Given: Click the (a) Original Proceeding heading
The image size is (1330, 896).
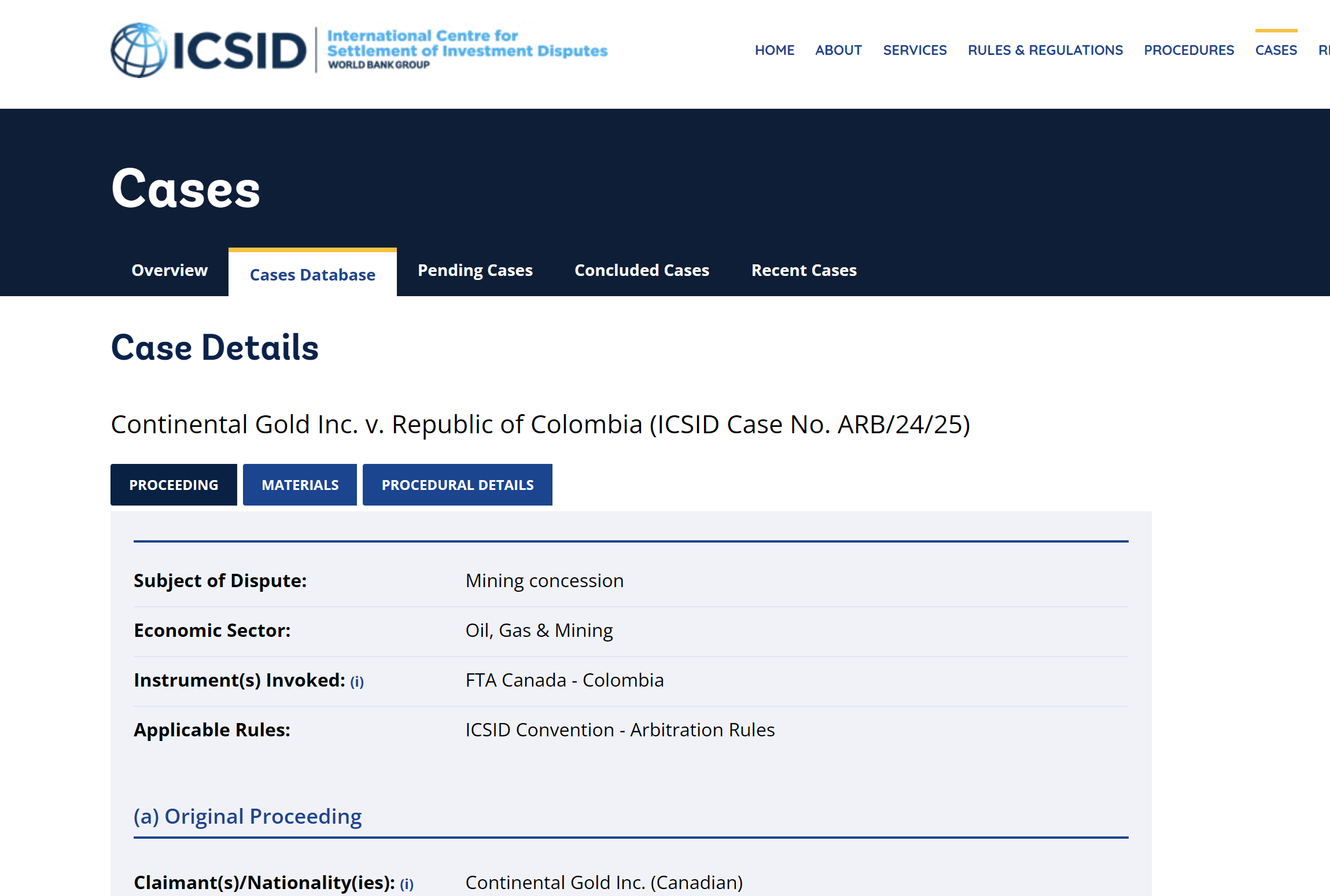Looking at the screenshot, I should click(248, 816).
